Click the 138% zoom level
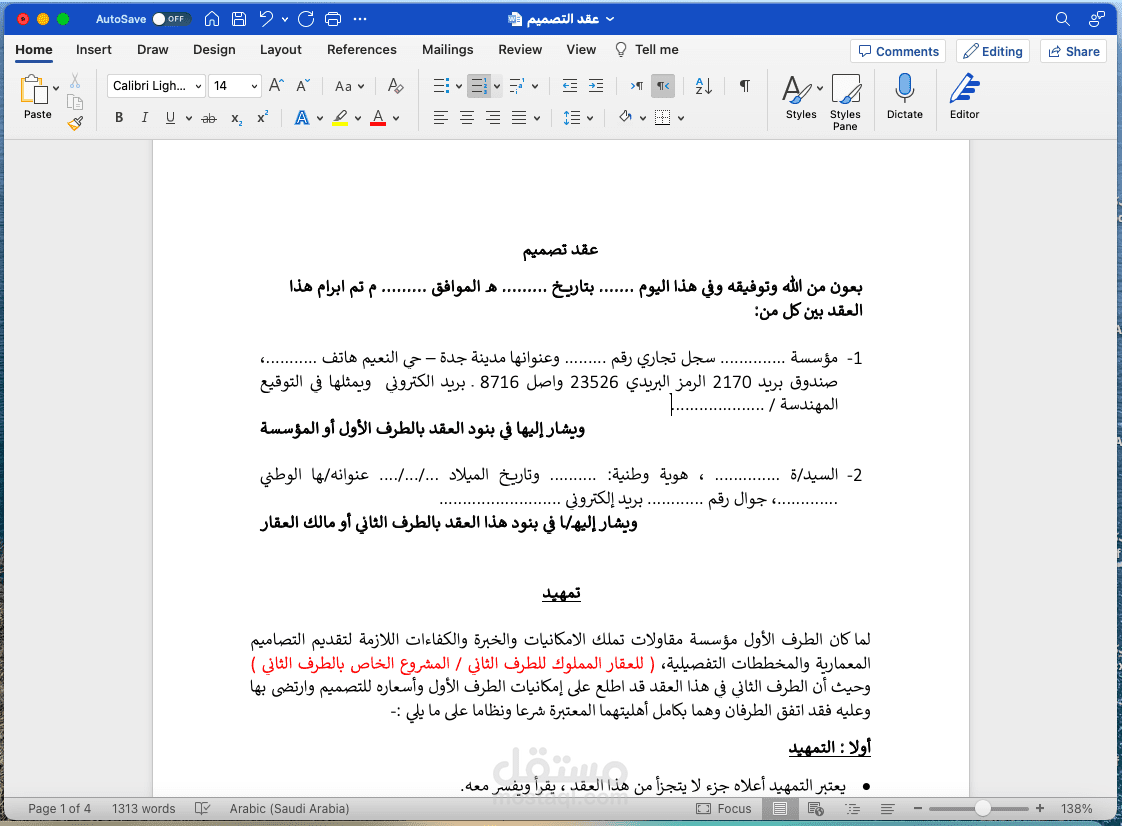The image size is (1122, 826). [x=1076, y=808]
